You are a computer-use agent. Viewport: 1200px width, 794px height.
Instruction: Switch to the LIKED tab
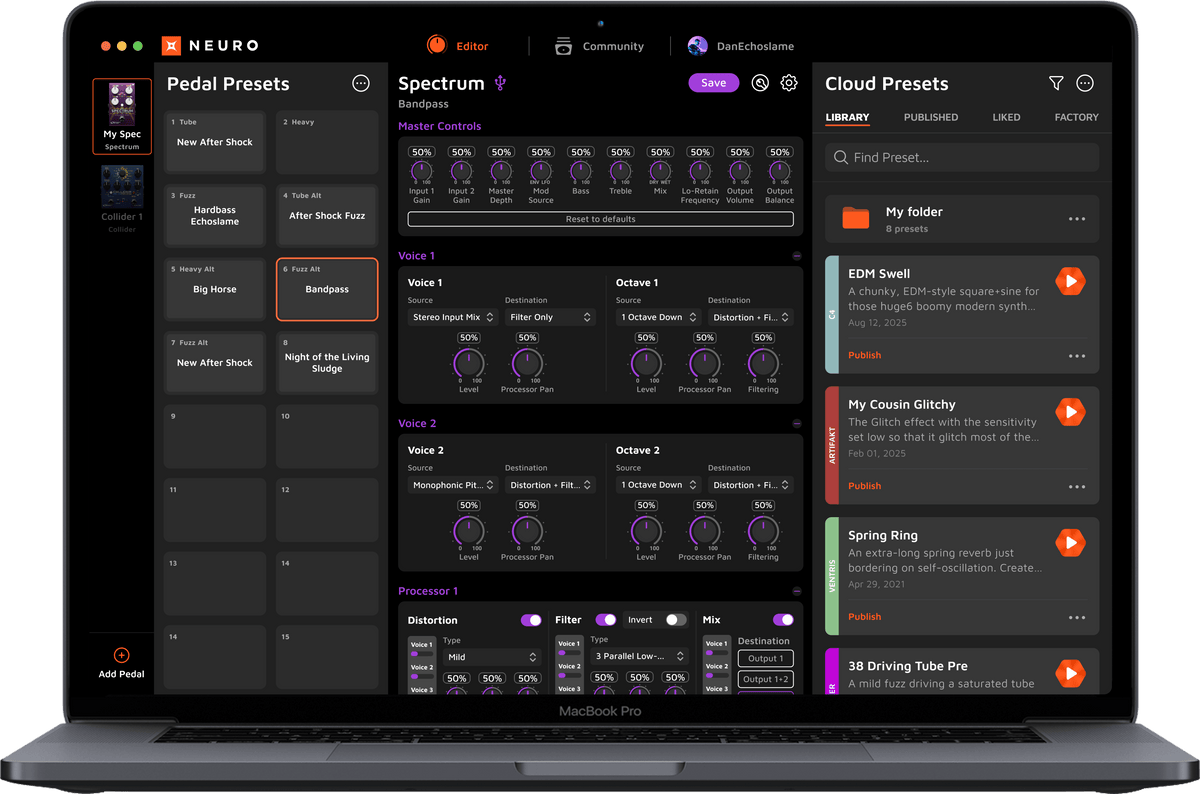click(1006, 117)
